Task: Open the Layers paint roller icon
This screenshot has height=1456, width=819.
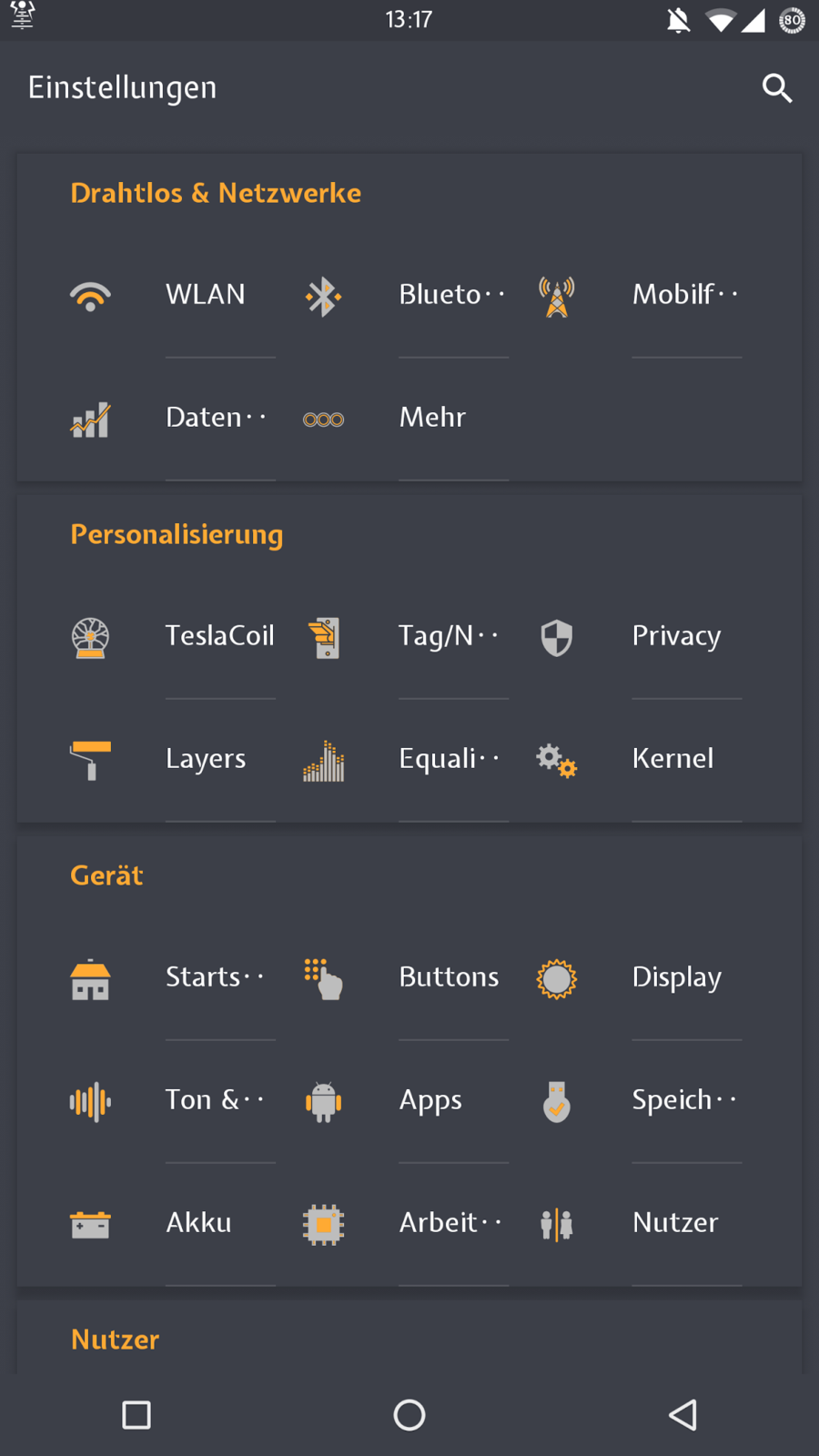Action: (90, 760)
